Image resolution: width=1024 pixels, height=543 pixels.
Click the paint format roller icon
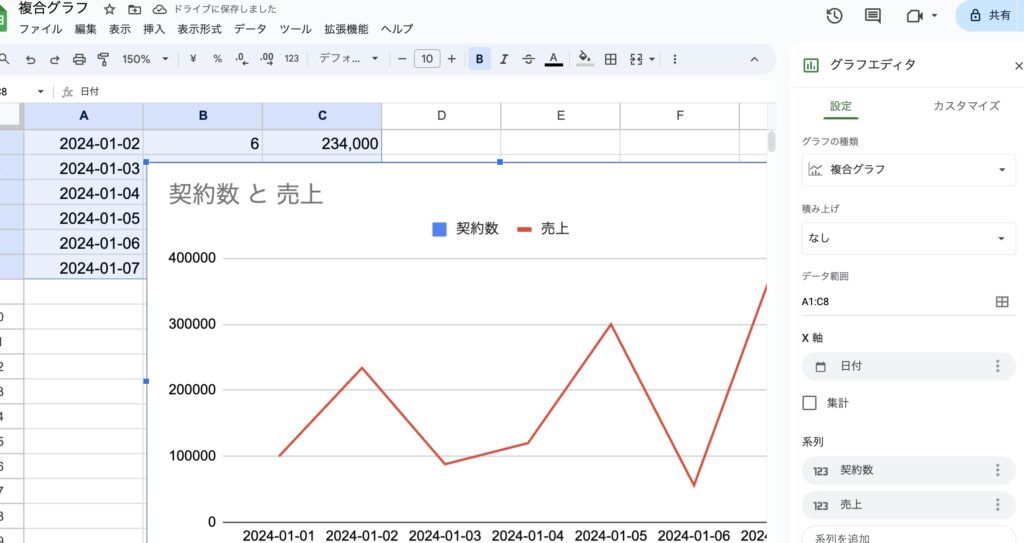pyautogui.click(x=103, y=59)
